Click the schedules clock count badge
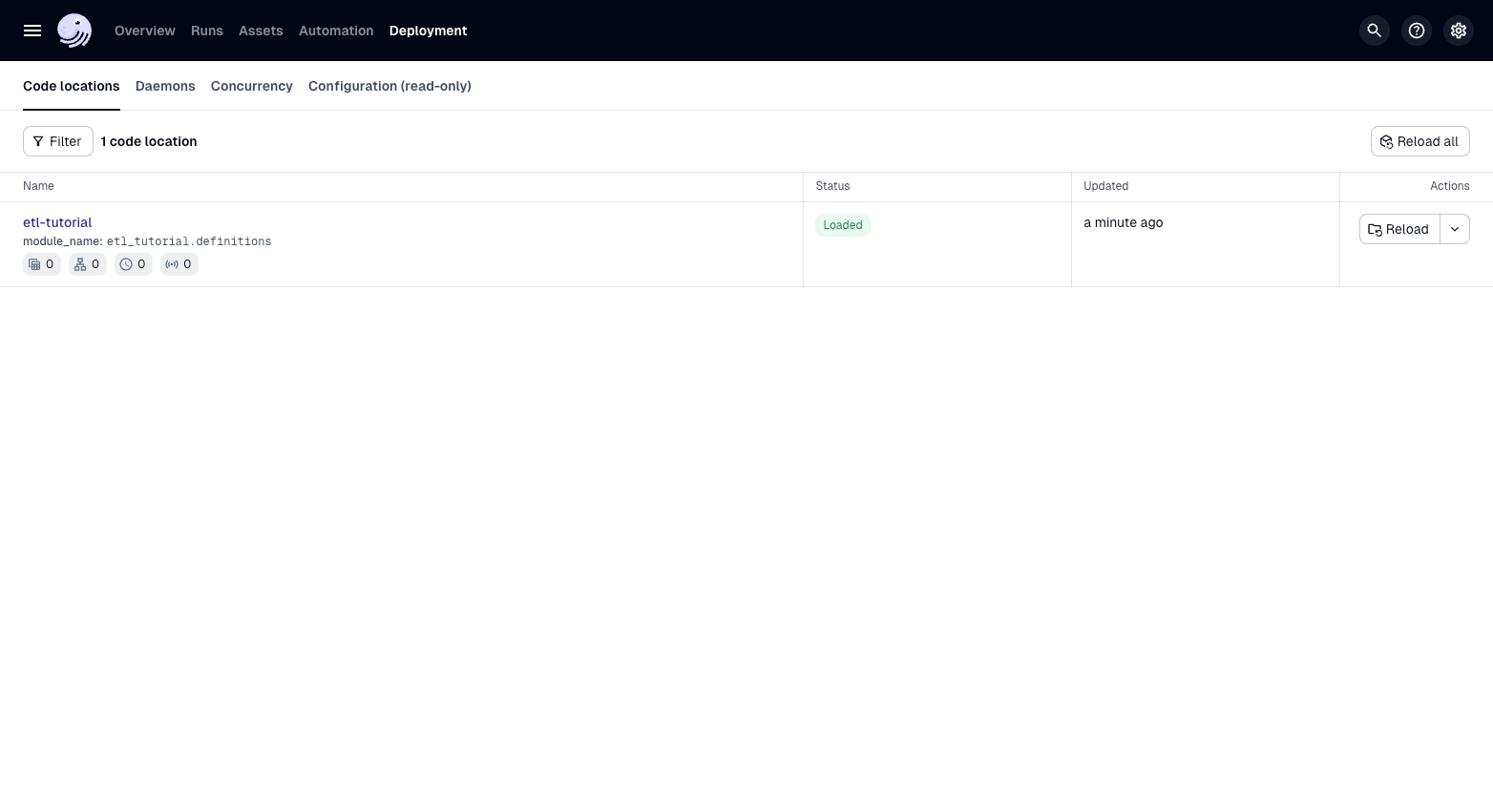 [134, 264]
